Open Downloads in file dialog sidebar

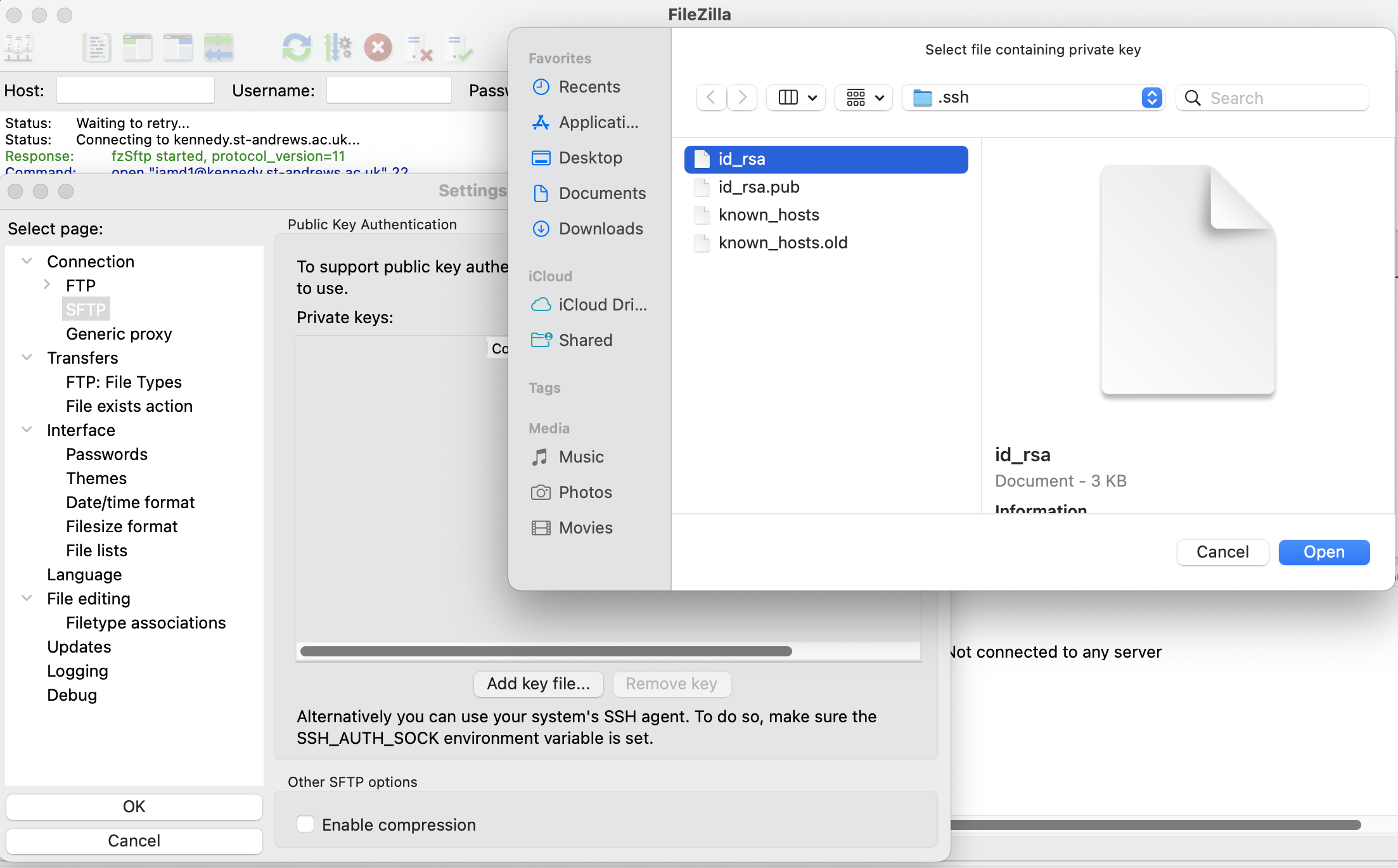589,229
